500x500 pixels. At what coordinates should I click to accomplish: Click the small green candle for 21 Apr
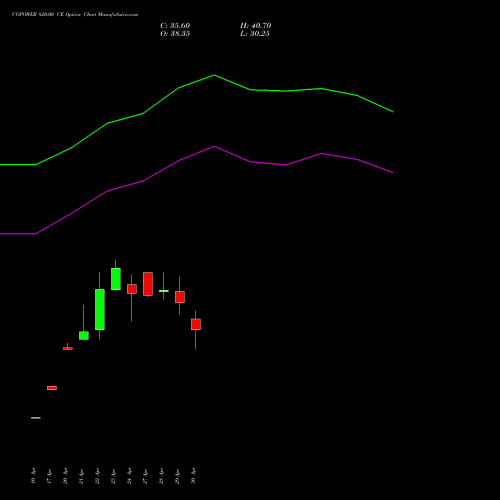pyautogui.click(x=84, y=336)
